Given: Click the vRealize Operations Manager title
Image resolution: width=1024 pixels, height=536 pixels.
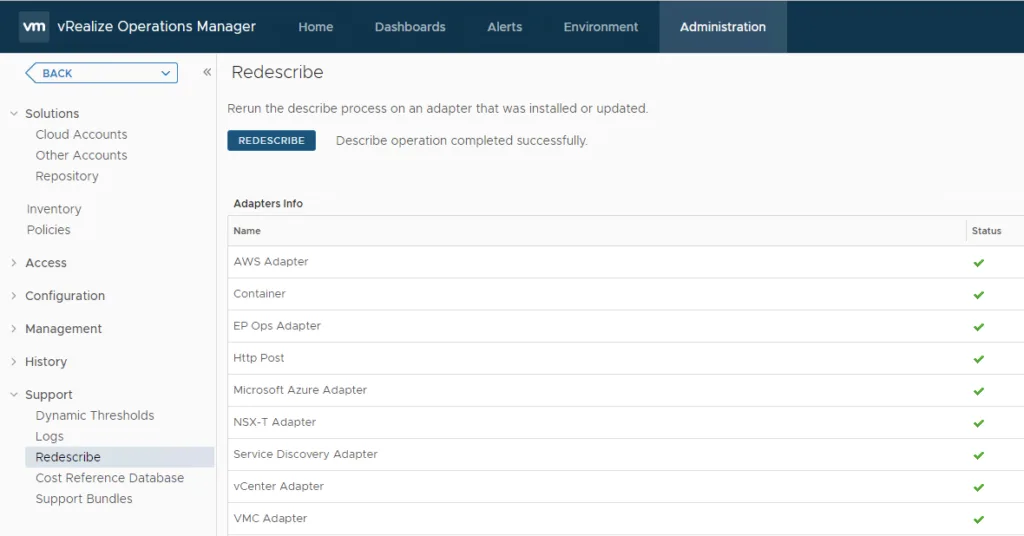Looking at the screenshot, I should (157, 27).
